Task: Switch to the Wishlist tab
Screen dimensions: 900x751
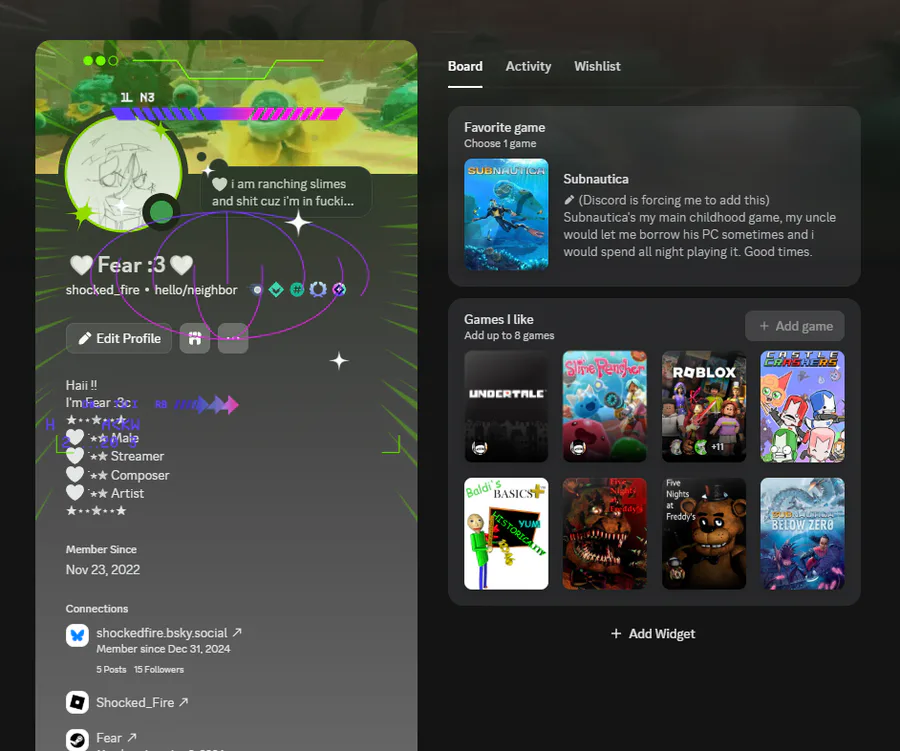Action: [597, 66]
